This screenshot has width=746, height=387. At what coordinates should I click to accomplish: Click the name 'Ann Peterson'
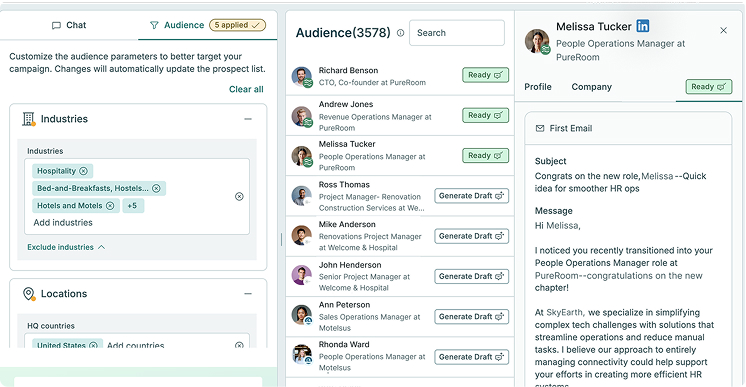pos(344,305)
